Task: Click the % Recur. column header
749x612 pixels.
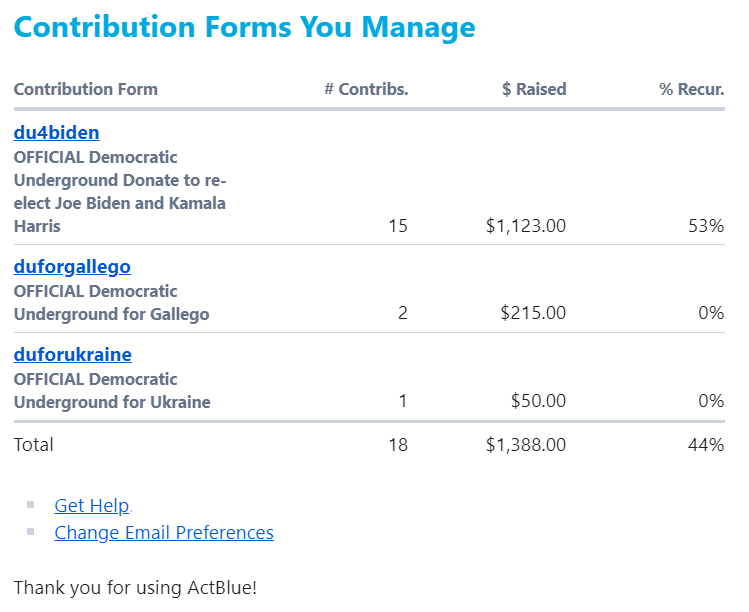Action: pyautogui.click(x=691, y=89)
